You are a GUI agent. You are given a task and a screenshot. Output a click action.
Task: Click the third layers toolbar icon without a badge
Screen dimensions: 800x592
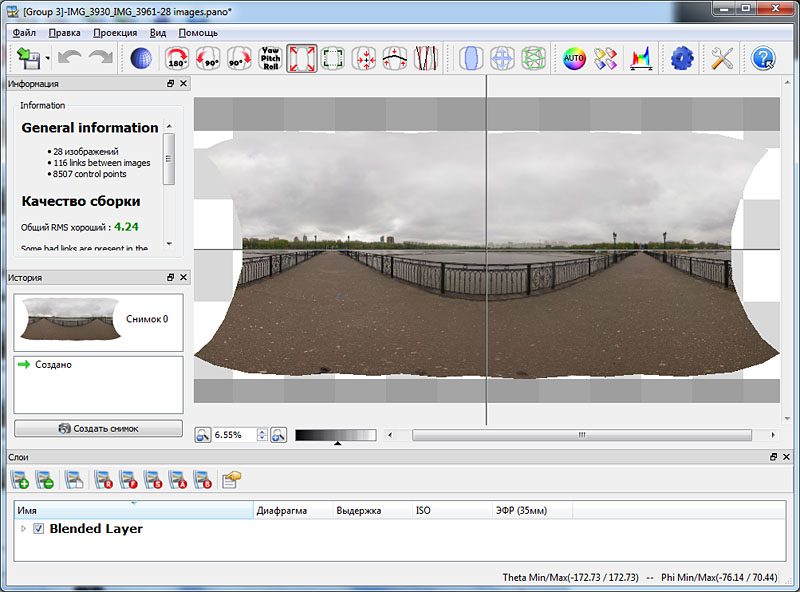[74, 480]
